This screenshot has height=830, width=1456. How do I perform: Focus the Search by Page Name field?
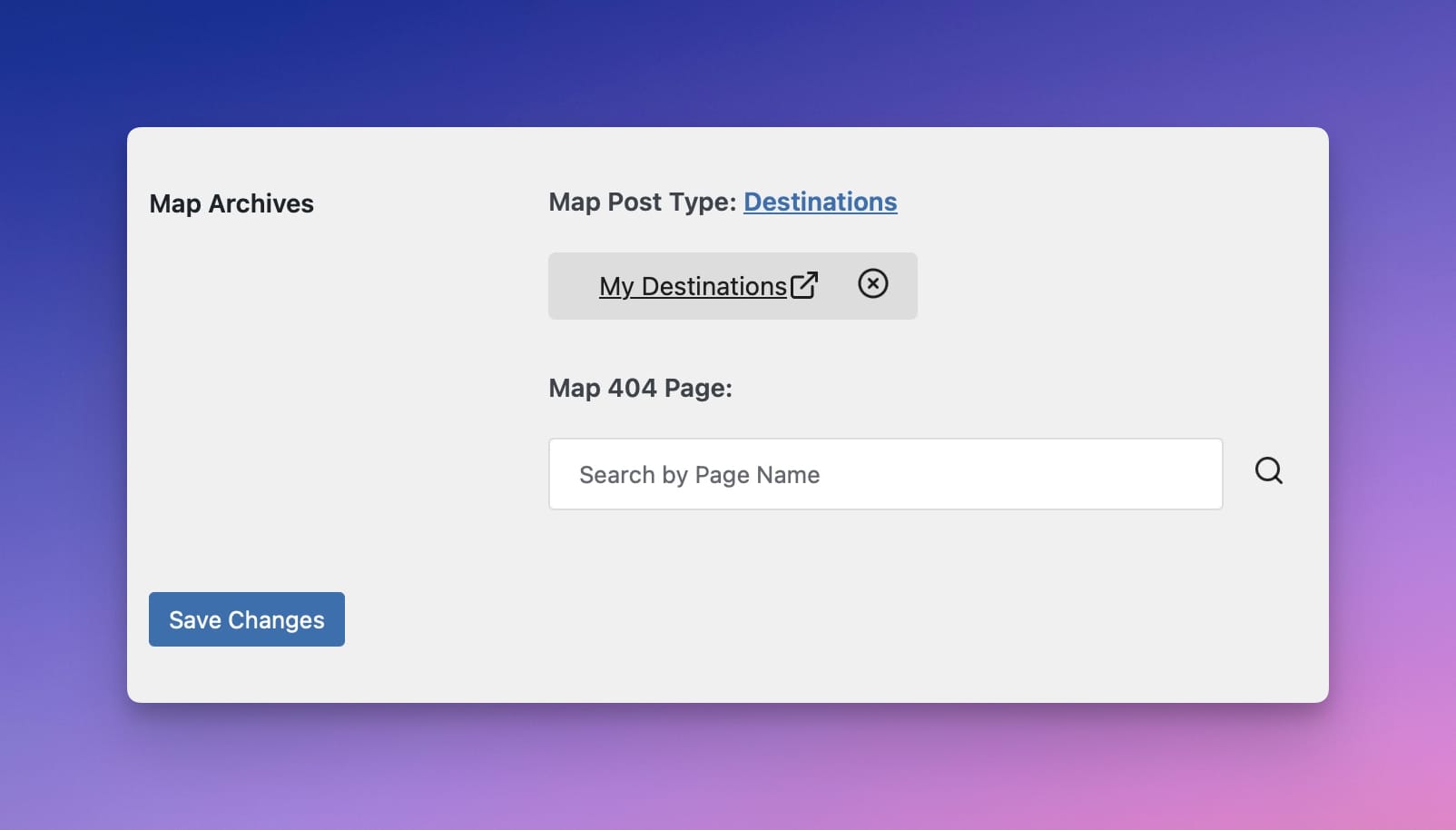click(x=885, y=474)
